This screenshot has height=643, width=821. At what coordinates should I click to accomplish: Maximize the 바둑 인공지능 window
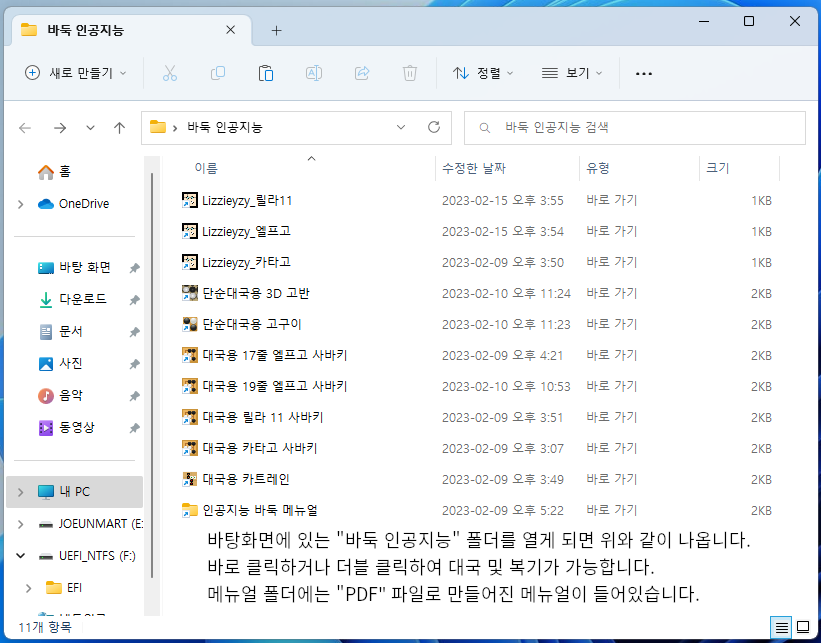click(x=749, y=21)
